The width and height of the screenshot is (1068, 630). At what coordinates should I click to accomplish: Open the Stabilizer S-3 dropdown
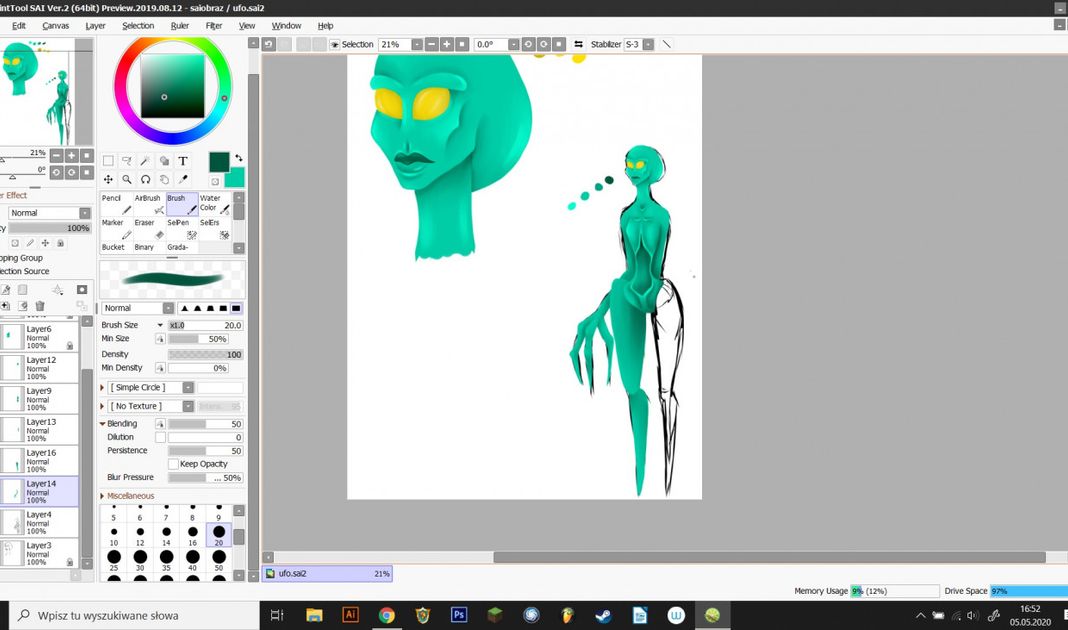648,45
